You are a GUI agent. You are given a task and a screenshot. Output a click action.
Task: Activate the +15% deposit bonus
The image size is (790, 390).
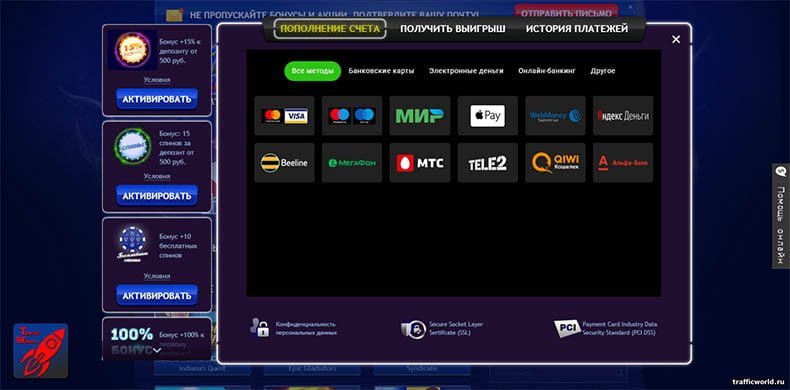tap(157, 99)
